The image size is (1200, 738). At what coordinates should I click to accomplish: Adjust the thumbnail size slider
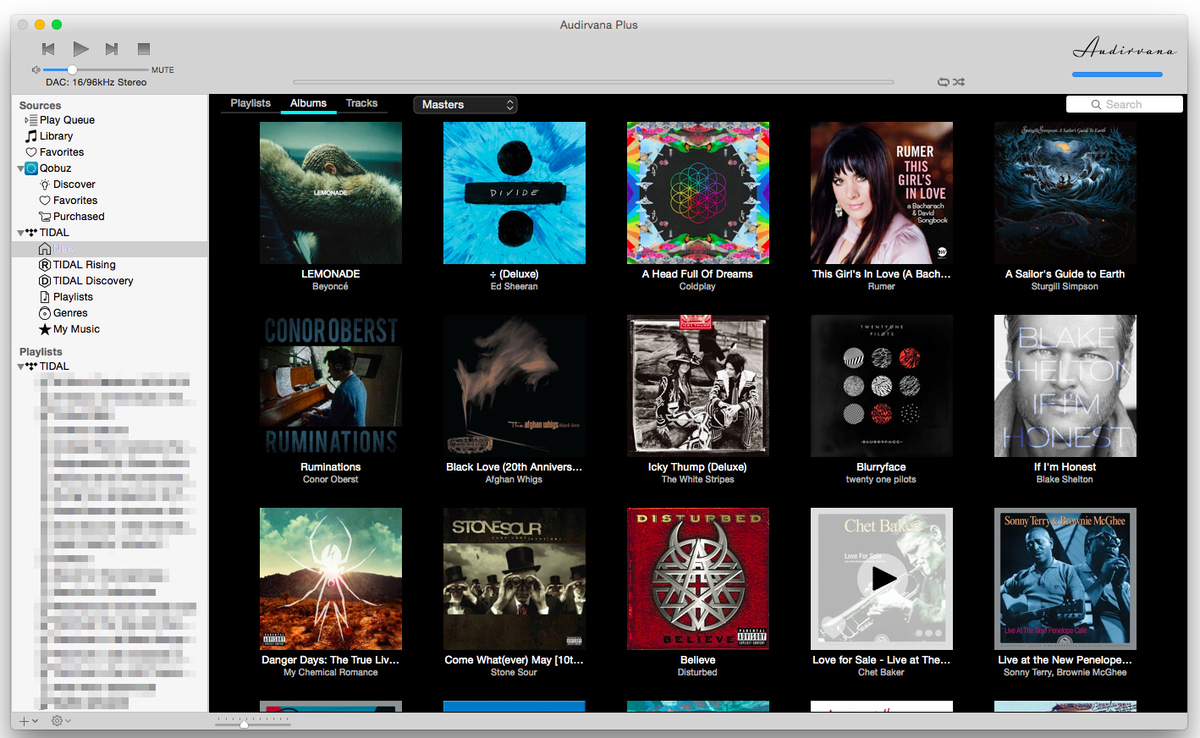point(244,722)
